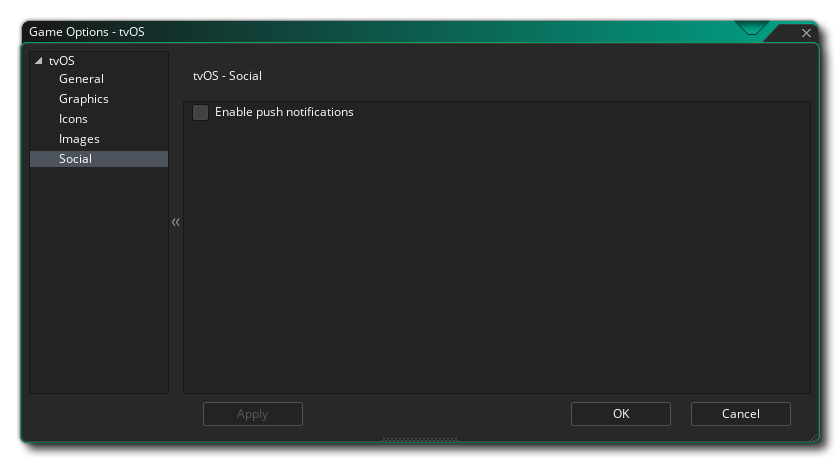The height and width of the screenshot is (463, 840).
Task: Enable push notifications checkbox
Action: [x=200, y=112]
